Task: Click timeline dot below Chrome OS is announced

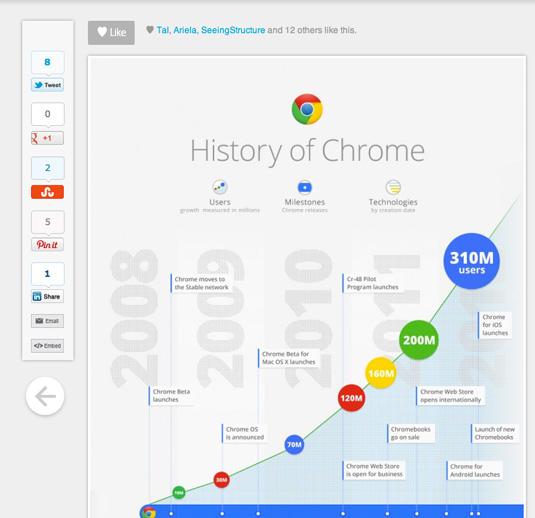Action: pos(222,513)
